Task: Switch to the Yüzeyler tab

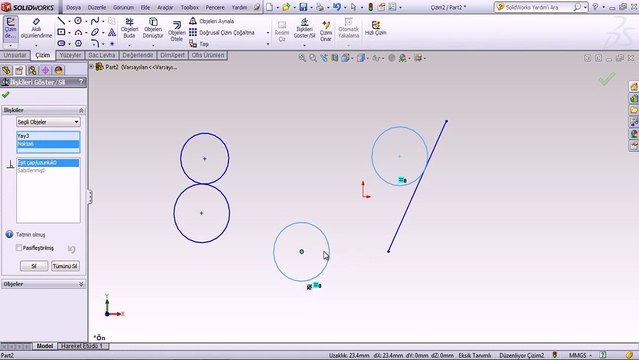Action: point(70,55)
